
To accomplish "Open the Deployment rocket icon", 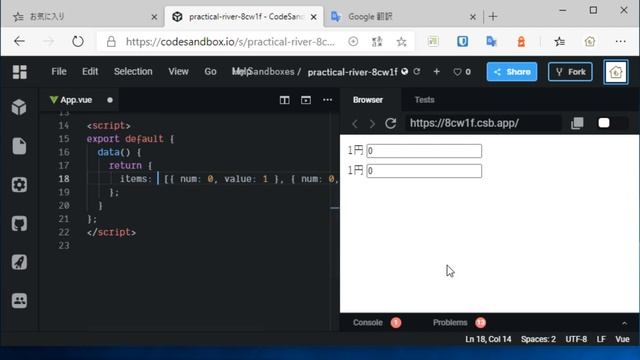I will click(x=19, y=262).
